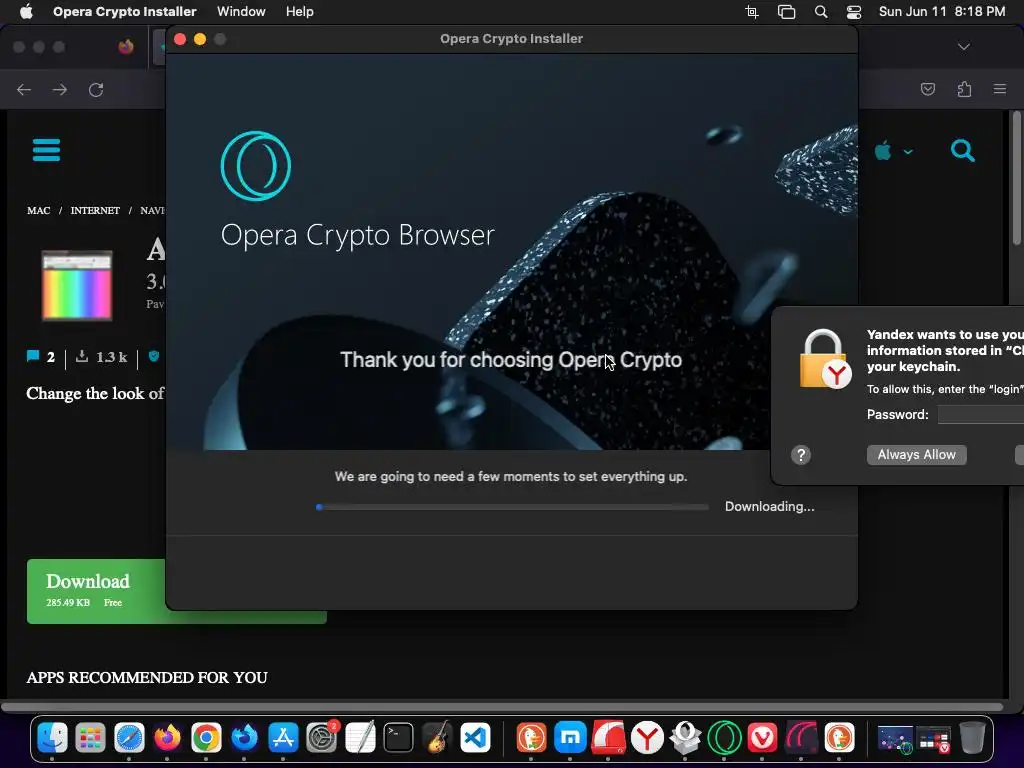1024x768 pixels.
Task: Open GarageBand from the dock
Action: 437,738
